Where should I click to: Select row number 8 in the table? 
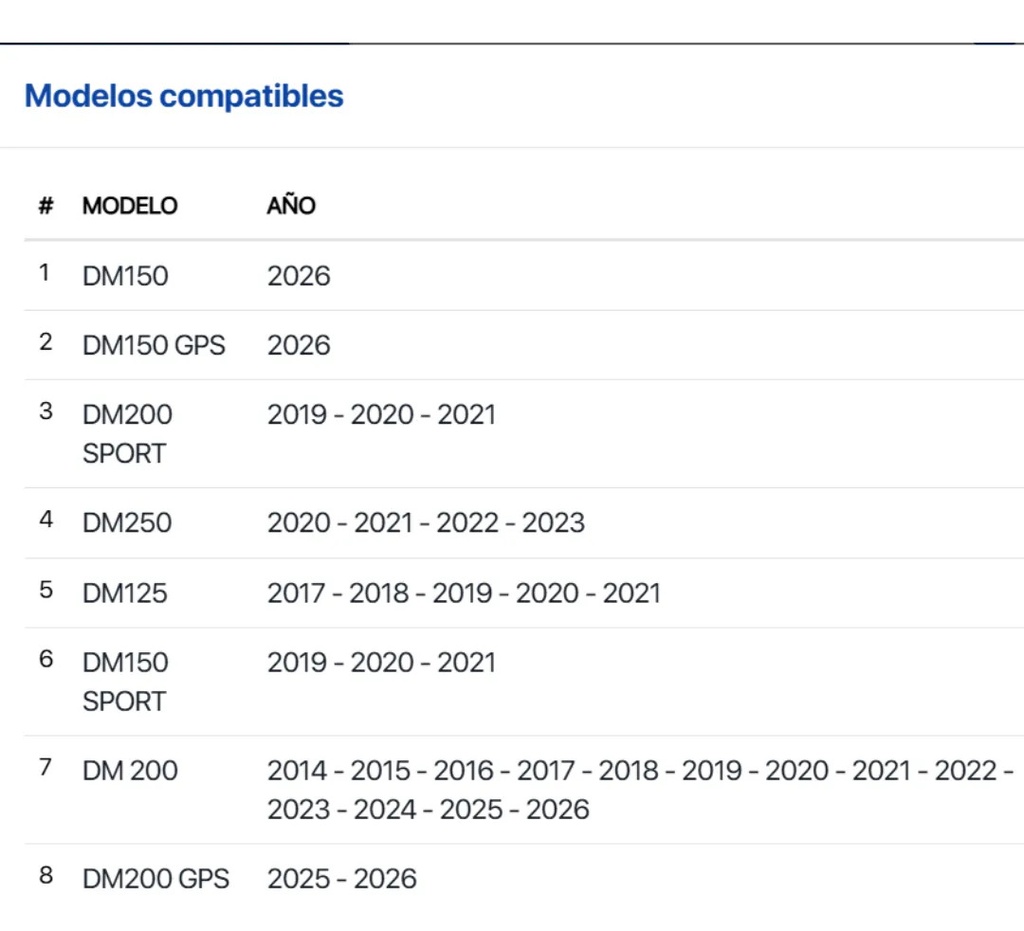point(46,876)
